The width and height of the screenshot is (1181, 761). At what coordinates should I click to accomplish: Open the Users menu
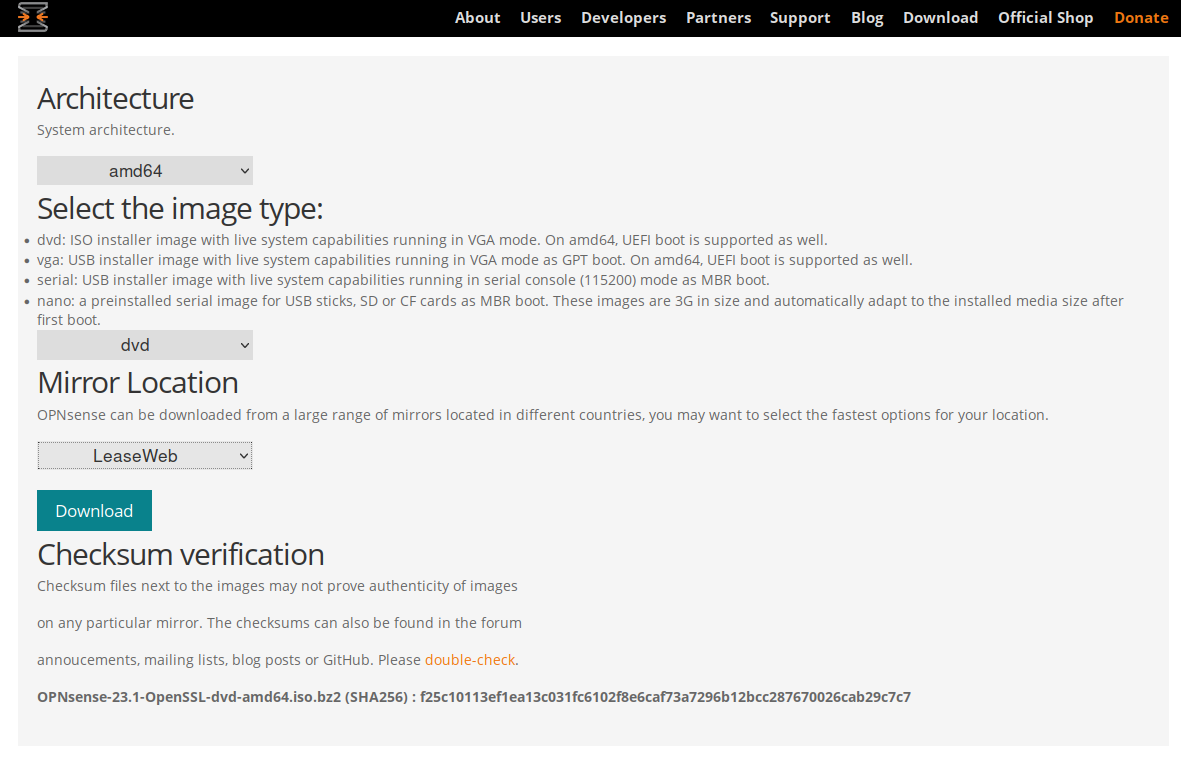pyautogui.click(x=540, y=17)
